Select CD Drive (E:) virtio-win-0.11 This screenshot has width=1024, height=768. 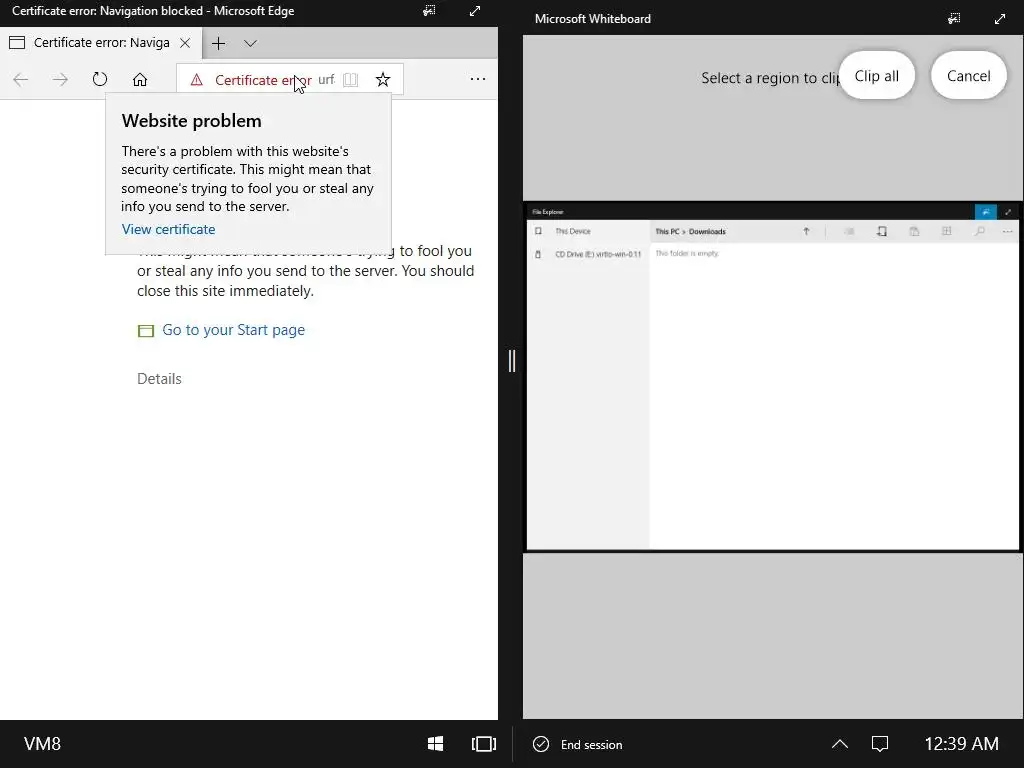pyautogui.click(x=598, y=254)
